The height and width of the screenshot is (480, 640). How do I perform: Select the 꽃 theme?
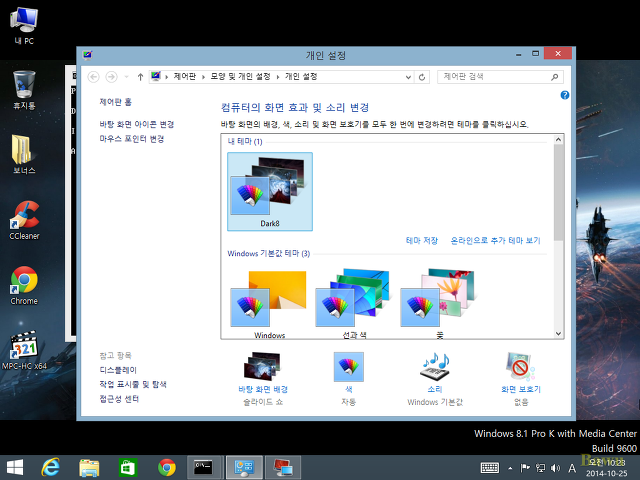pyautogui.click(x=440, y=304)
